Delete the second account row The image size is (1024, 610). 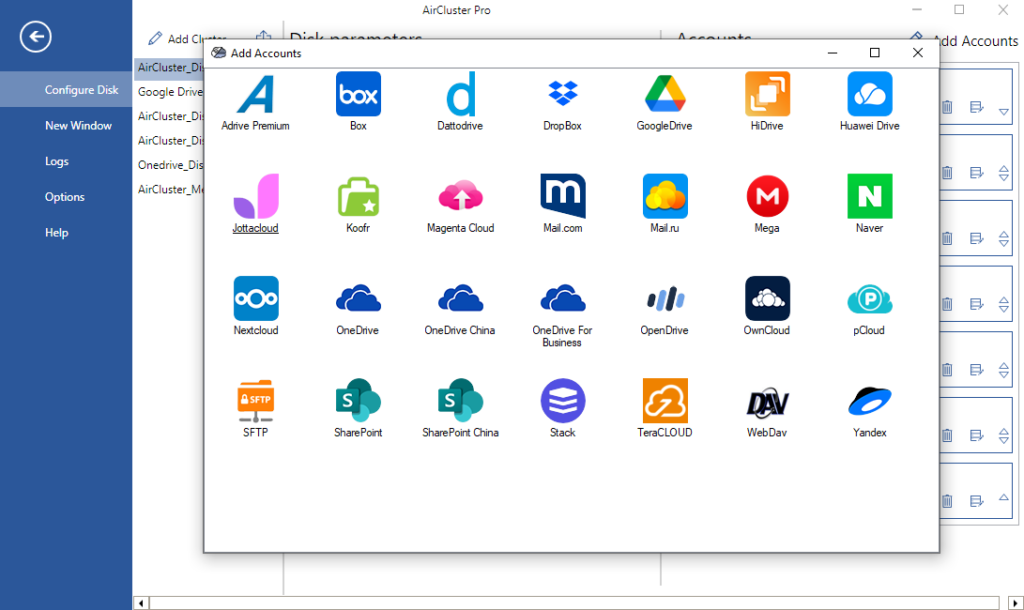coord(947,172)
